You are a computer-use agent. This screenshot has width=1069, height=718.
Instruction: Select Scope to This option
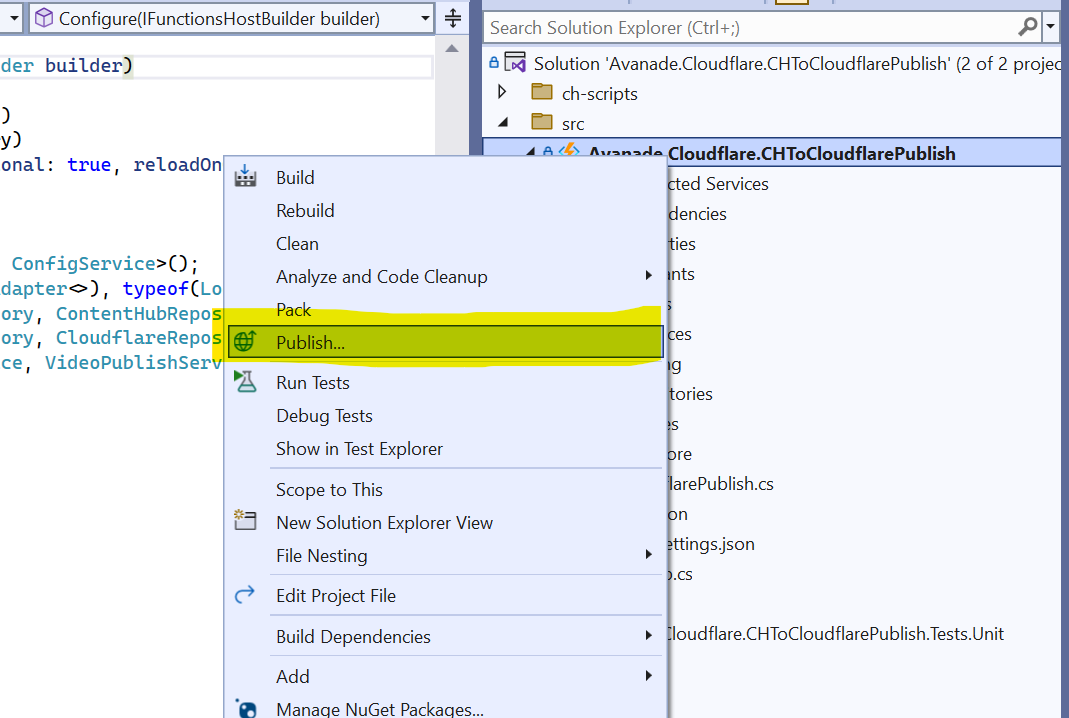pos(329,490)
